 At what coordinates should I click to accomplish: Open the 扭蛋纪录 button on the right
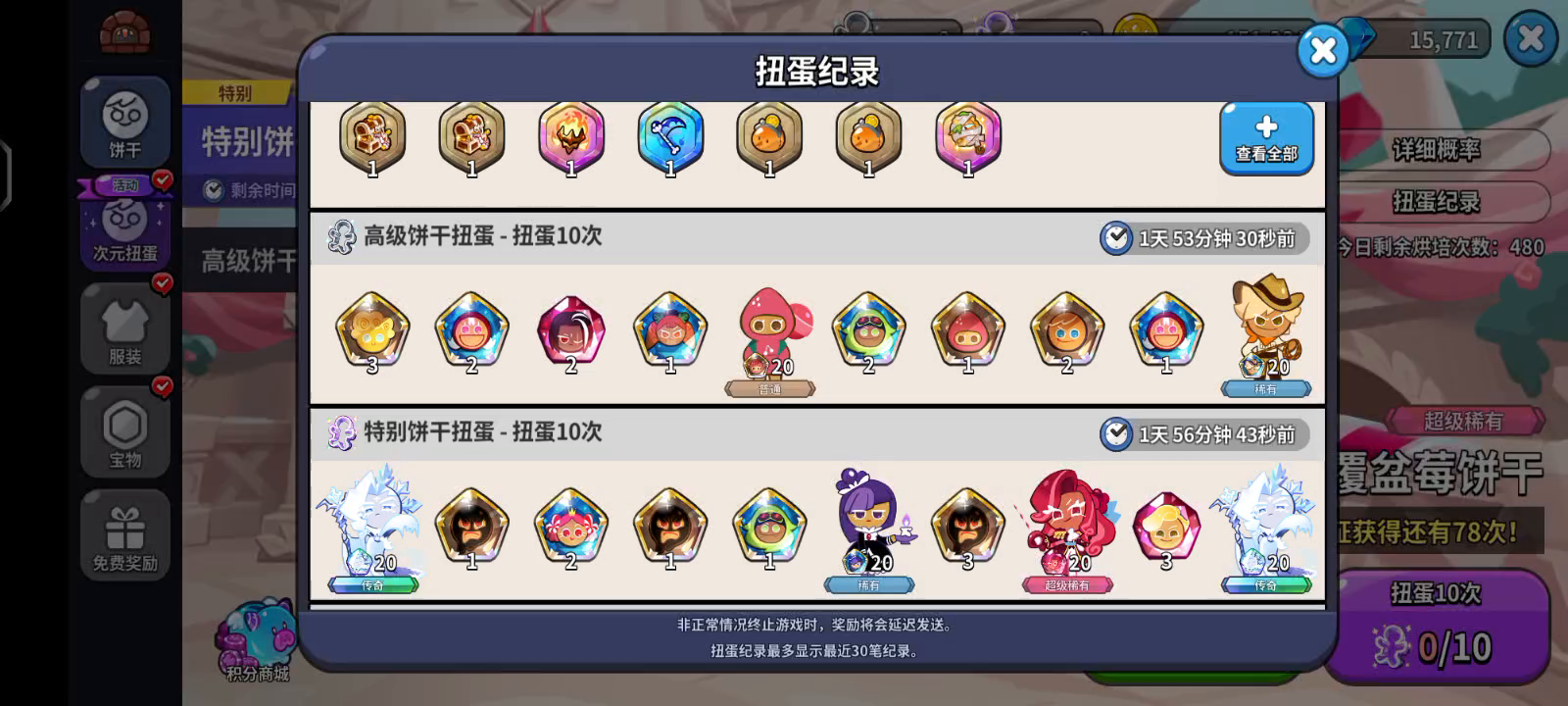(x=1437, y=202)
